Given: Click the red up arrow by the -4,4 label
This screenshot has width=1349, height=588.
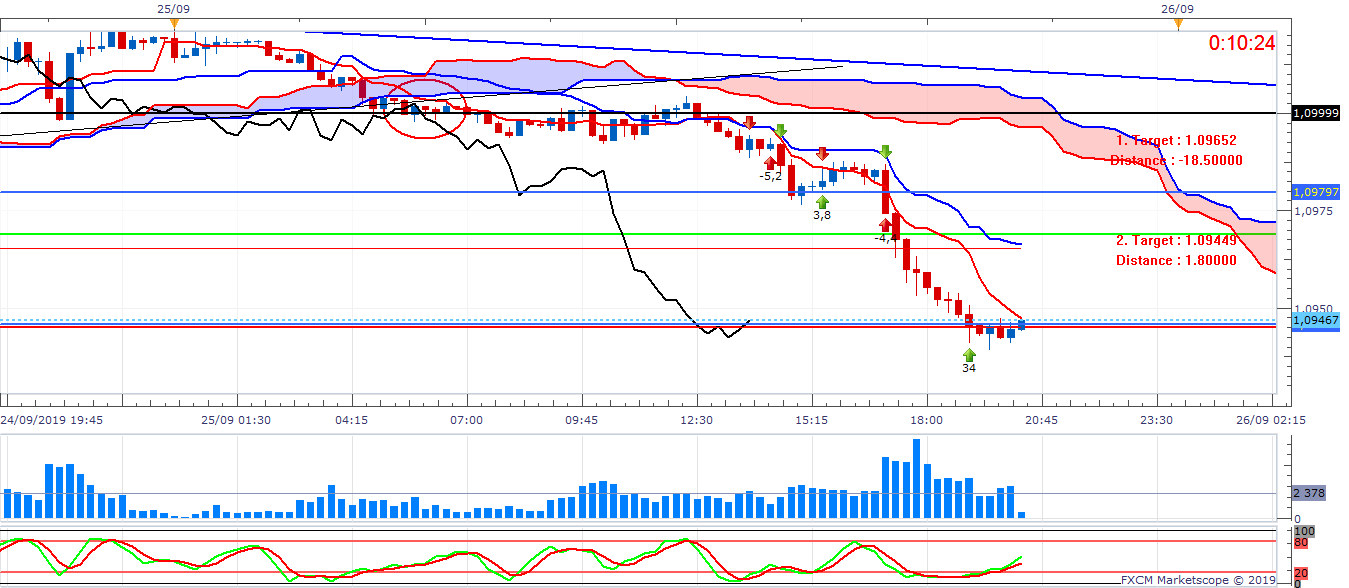Looking at the screenshot, I should [x=885, y=225].
